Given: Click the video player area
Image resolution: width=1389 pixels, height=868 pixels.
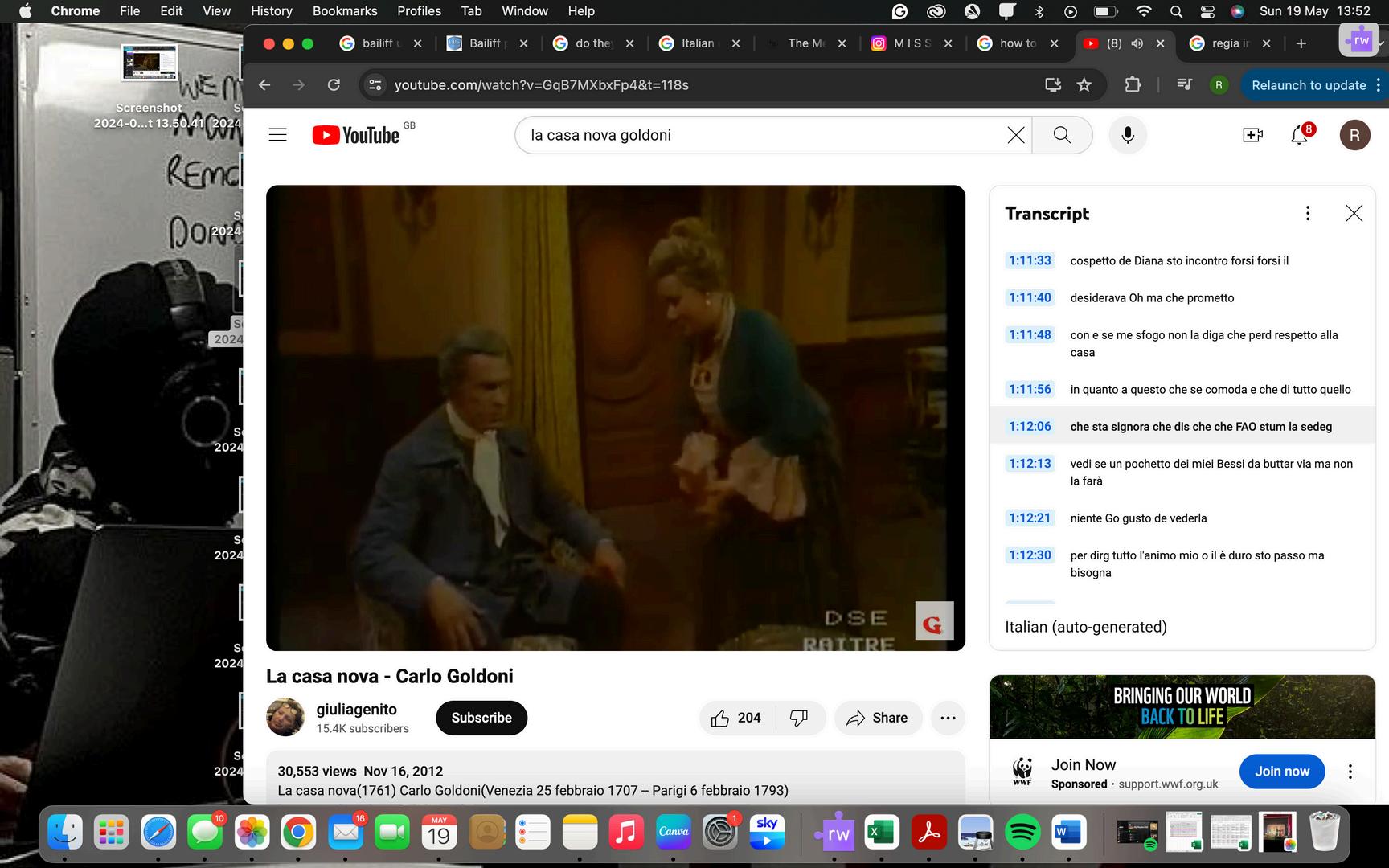Looking at the screenshot, I should pyautogui.click(x=616, y=418).
